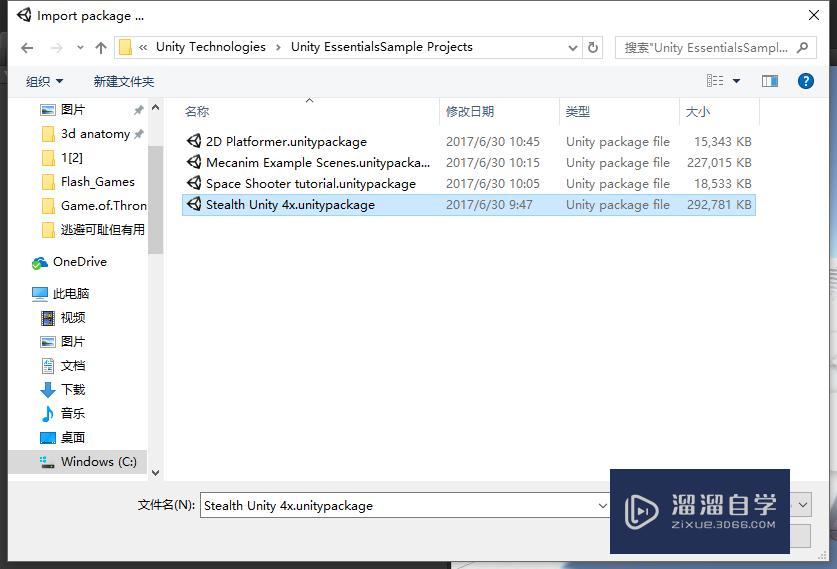Image resolution: width=837 pixels, height=569 pixels.
Task: Open the 3d anatomy folder
Action: (x=95, y=133)
